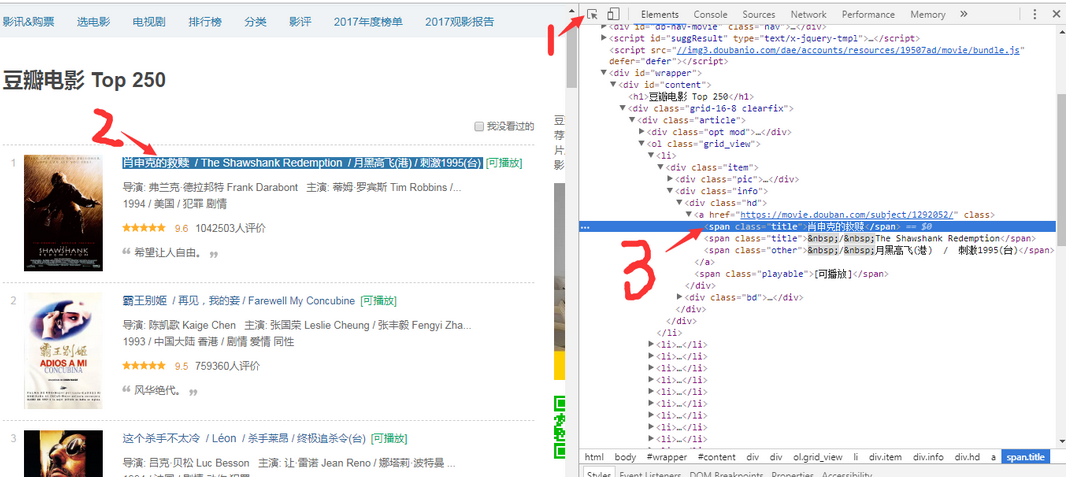The height and width of the screenshot is (477, 1078).
Task: Open the 霸王别姬 movie title link
Action: click(239, 301)
